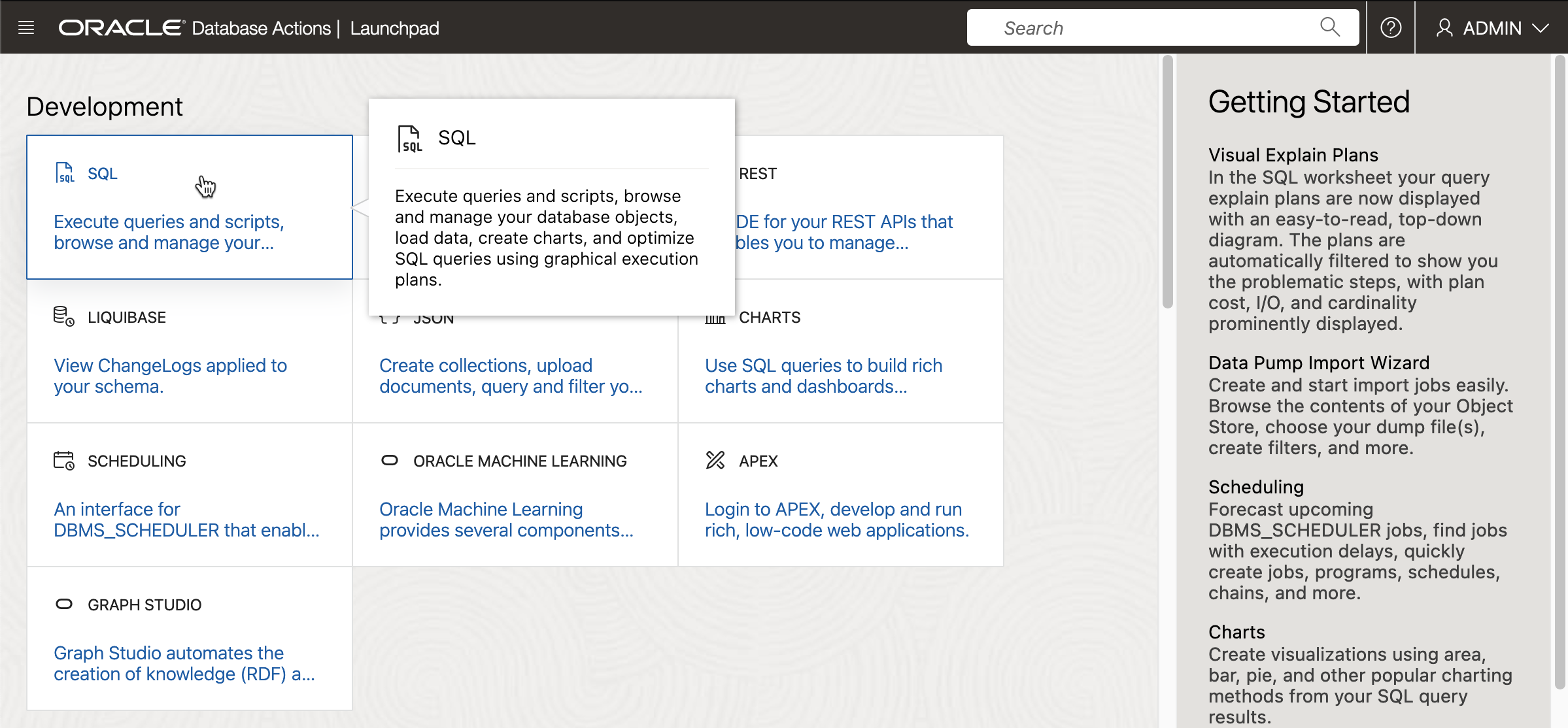Click the search magnifier icon

1329,27
